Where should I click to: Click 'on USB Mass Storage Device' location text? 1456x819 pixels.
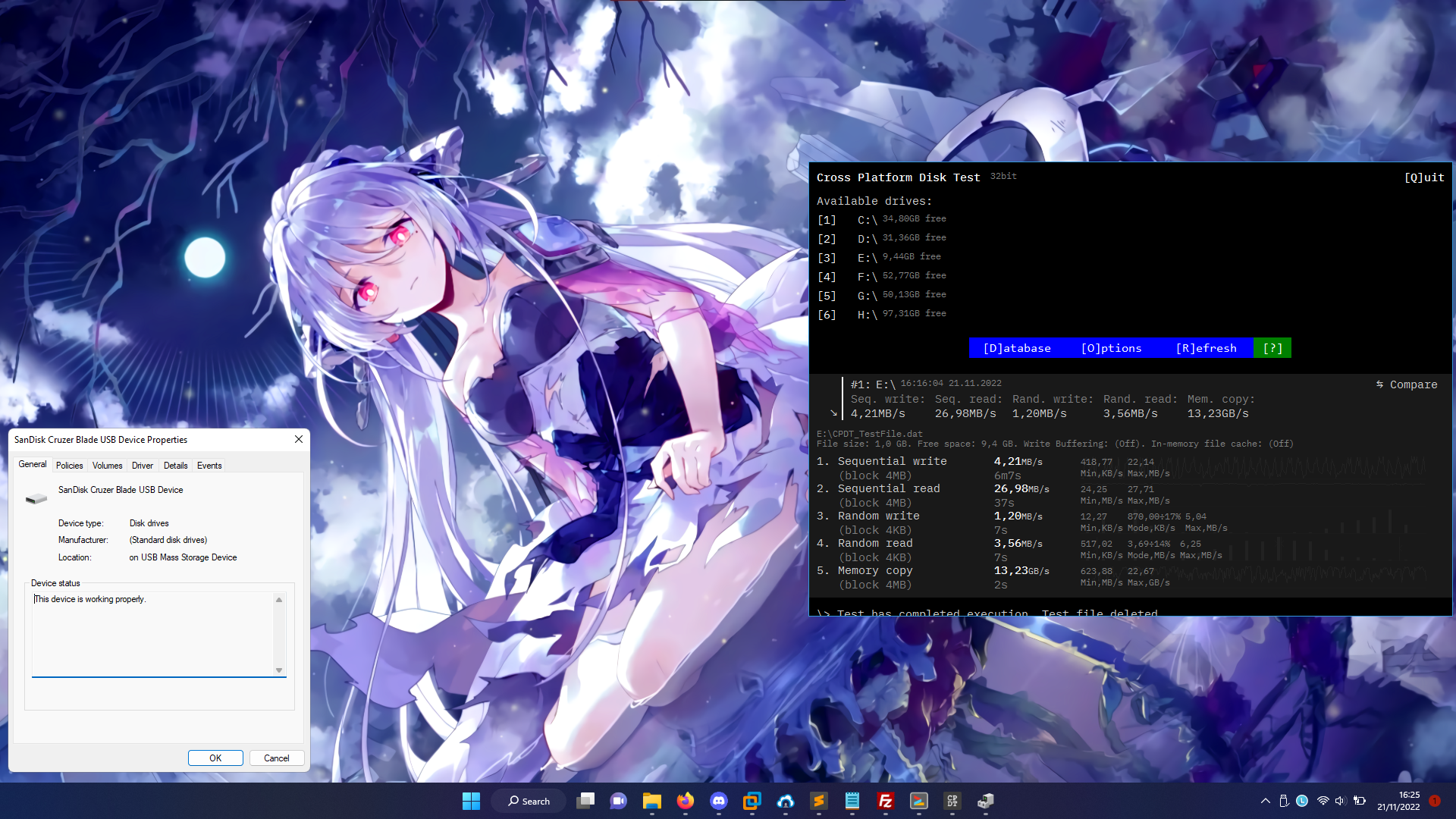click(x=183, y=557)
